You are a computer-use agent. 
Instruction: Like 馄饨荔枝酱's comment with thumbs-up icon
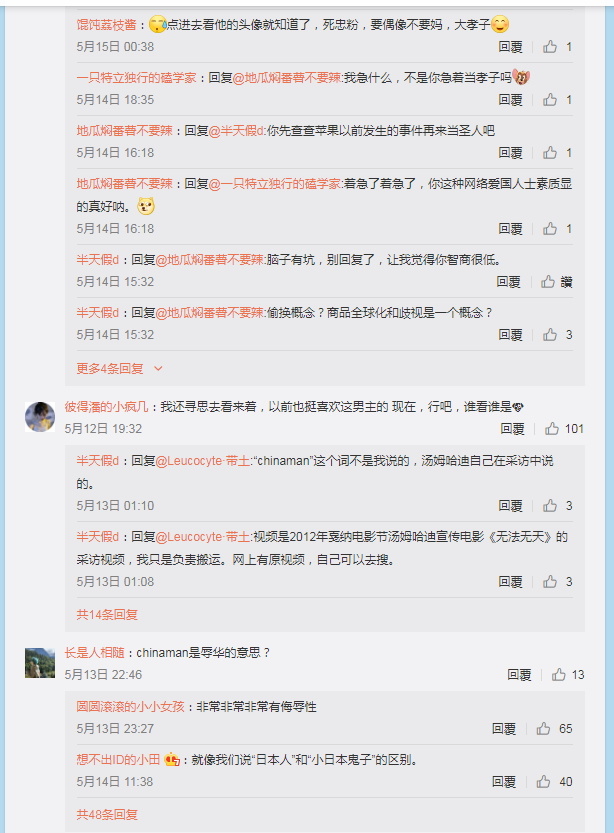[x=550, y=47]
